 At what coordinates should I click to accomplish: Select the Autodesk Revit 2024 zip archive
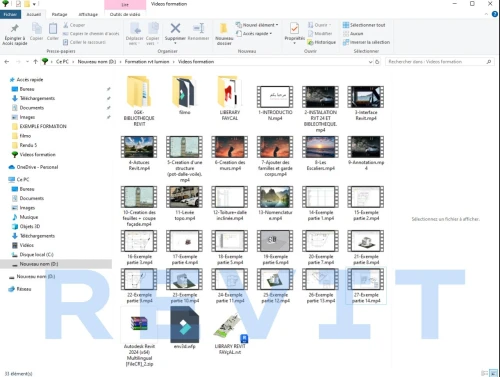(139, 337)
